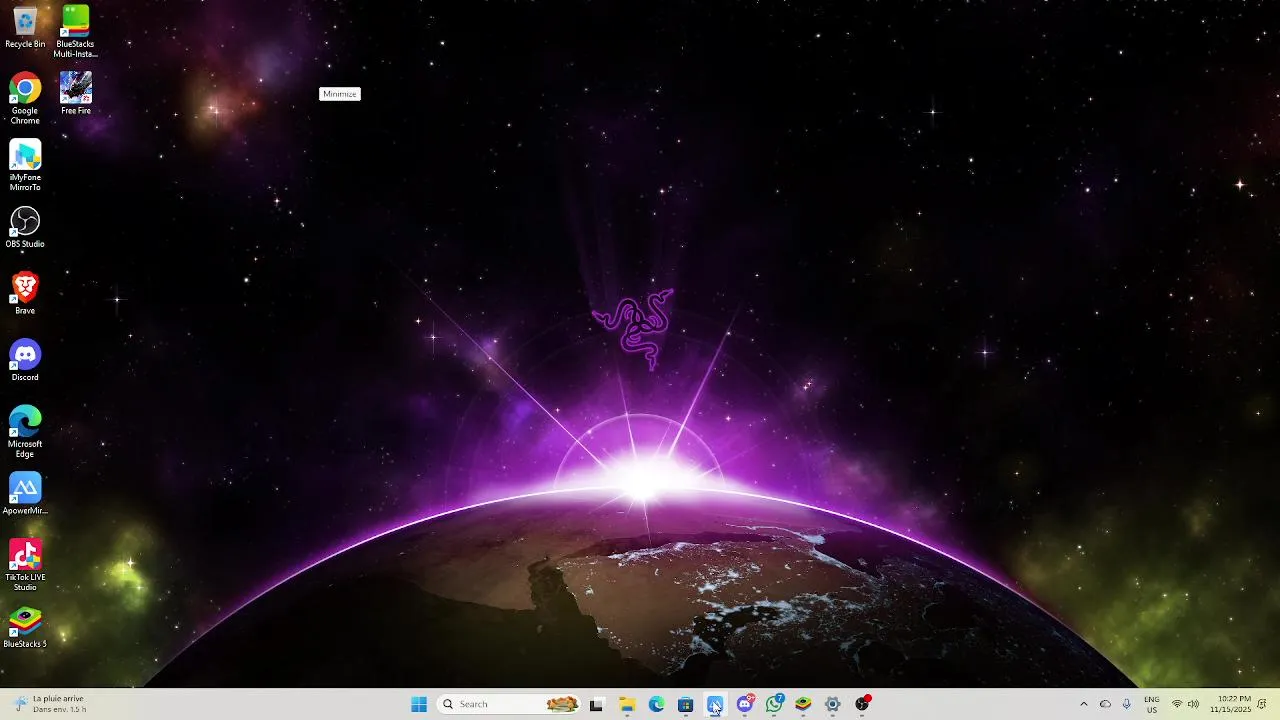Switch the ENG US input language
The height and width of the screenshot is (720, 1280).
[1152, 704]
